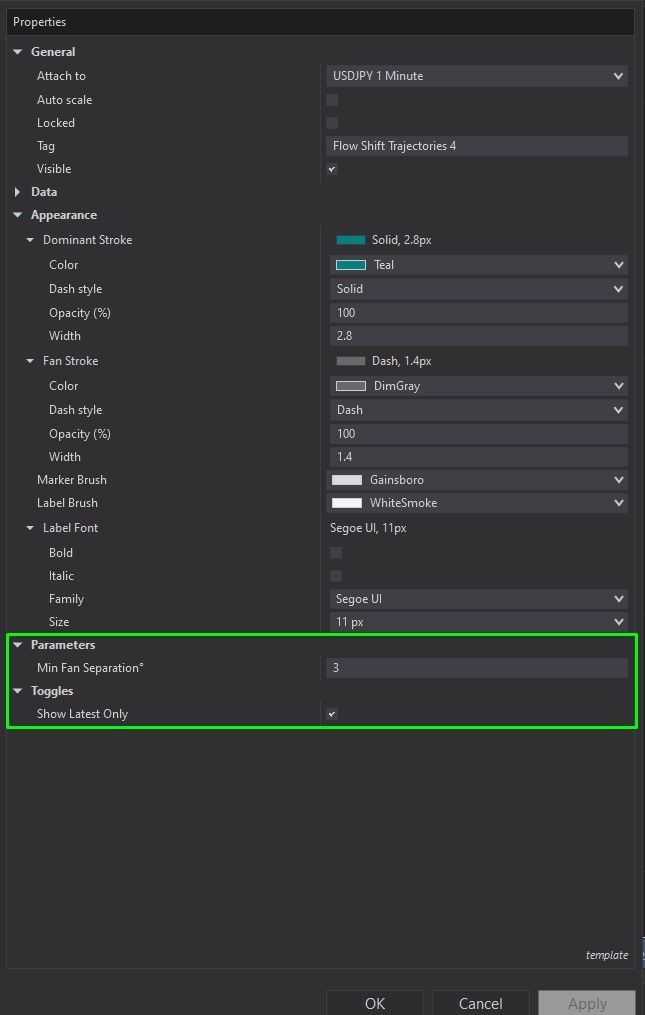This screenshot has width=645, height=1015.
Task: Click the Teal color swatch
Action: click(351, 265)
